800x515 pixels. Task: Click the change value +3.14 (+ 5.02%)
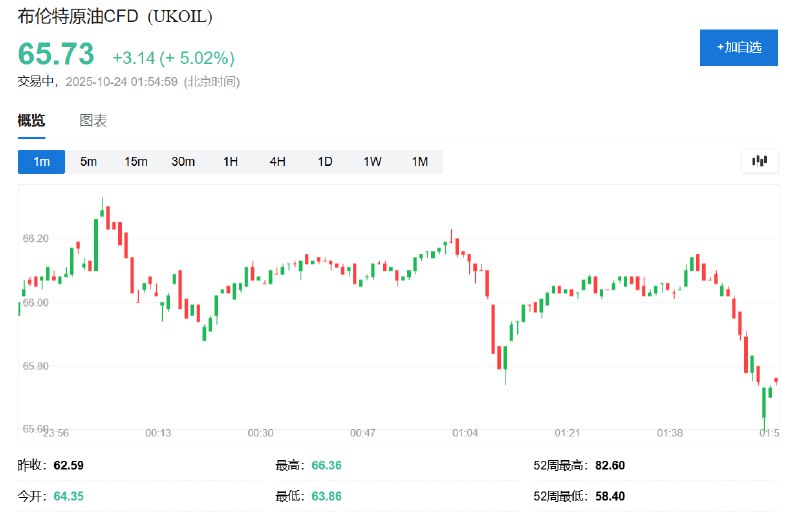[173, 58]
